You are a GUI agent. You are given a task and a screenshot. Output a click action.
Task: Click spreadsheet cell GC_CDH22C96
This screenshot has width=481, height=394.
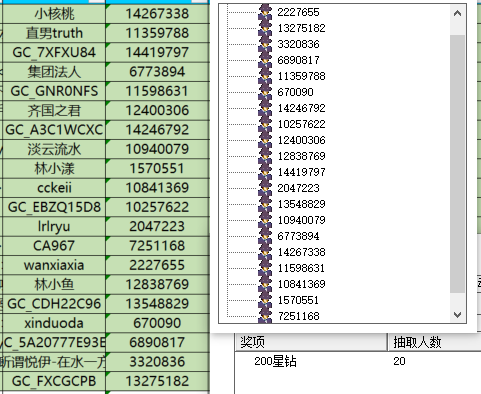pos(54,304)
